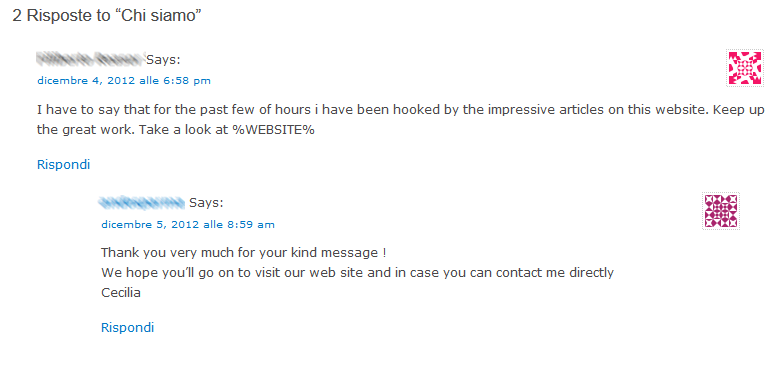783x371 pixels.
Task: Open permalink dated dicembre 5, 2012 alle 8:59 am
Action: click(188, 225)
